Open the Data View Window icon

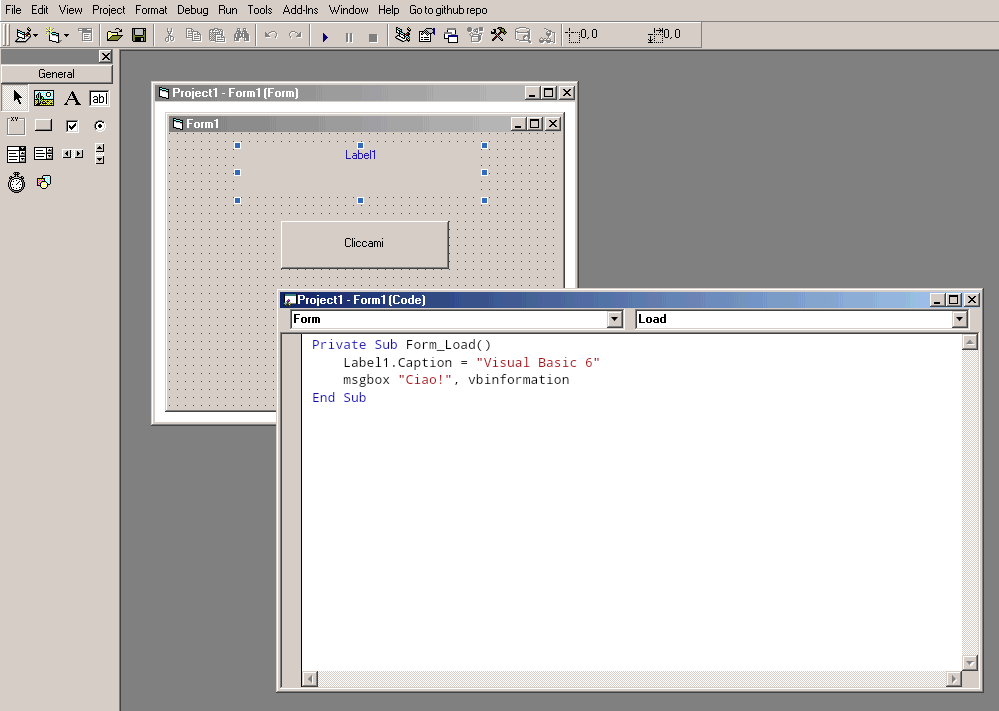tap(522, 35)
